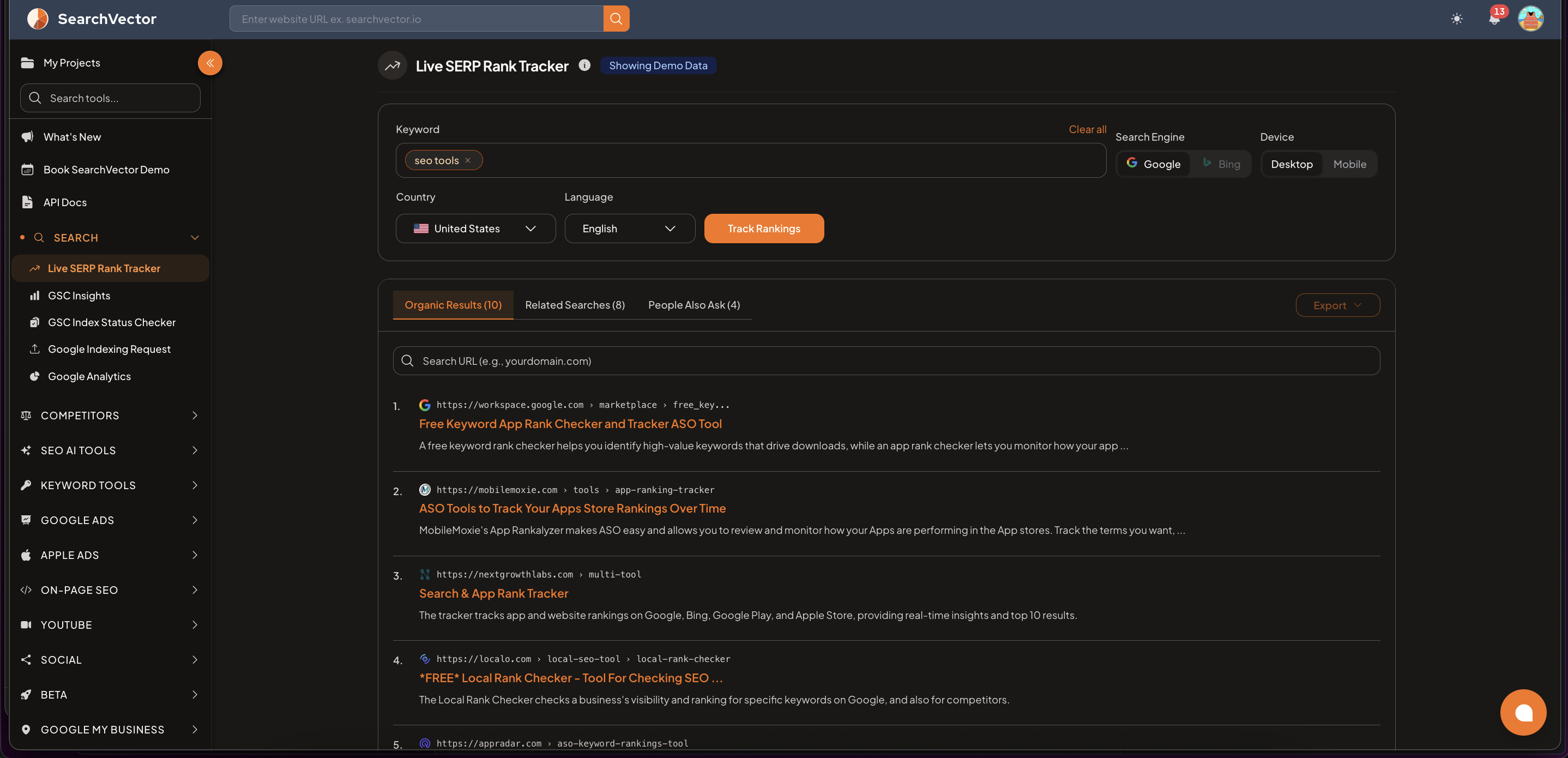Viewport: 1568px width, 758px height.
Task: Select Google as search engine
Action: pos(1154,164)
